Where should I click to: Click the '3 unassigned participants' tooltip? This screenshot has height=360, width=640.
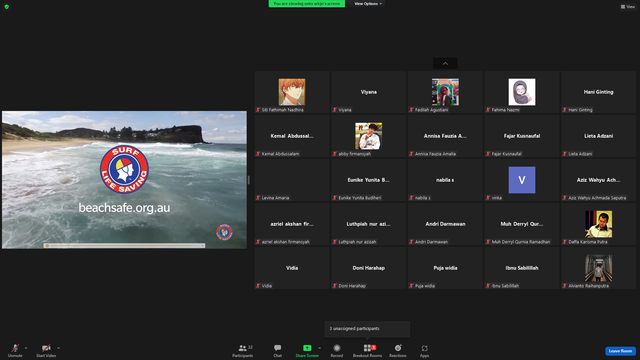(x=367, y=329)
